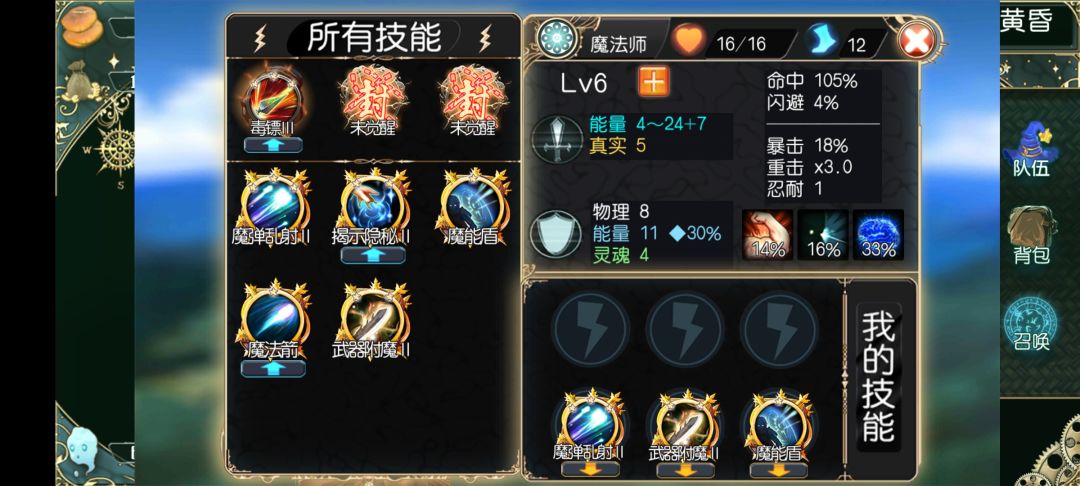Image resolution: width=1080 pixels, height=486 pixels.
Task: Unequip 魔能盾 with its yellow down arrow
Action: coord(778,470)
